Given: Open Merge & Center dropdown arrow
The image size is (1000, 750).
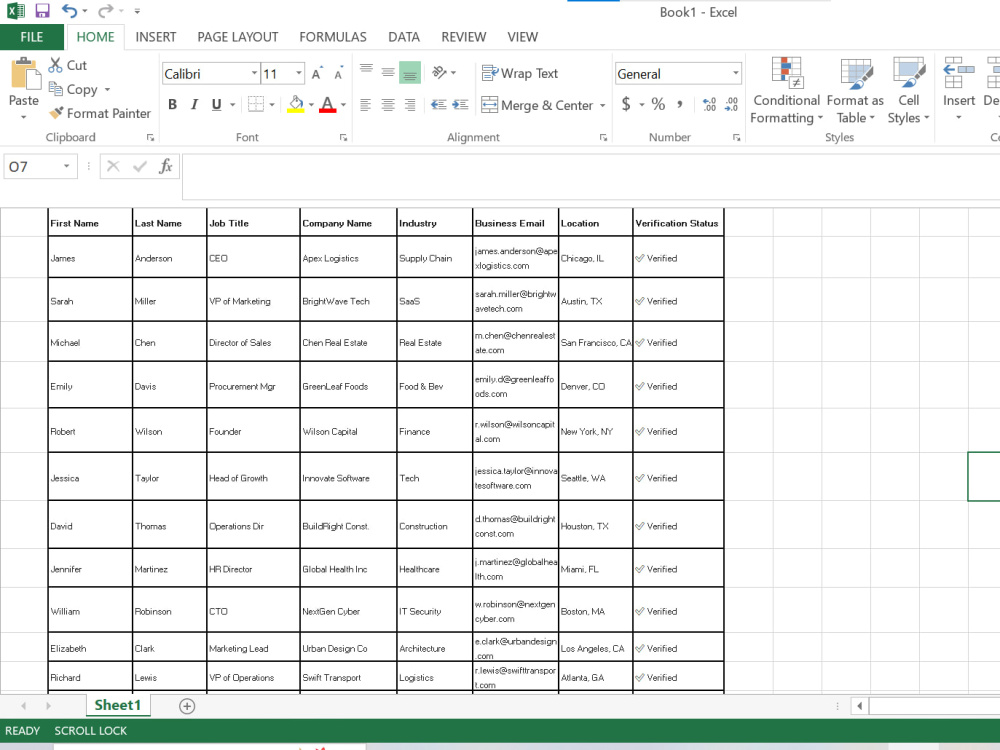Looking at the screenshot, I should (602, 105).
